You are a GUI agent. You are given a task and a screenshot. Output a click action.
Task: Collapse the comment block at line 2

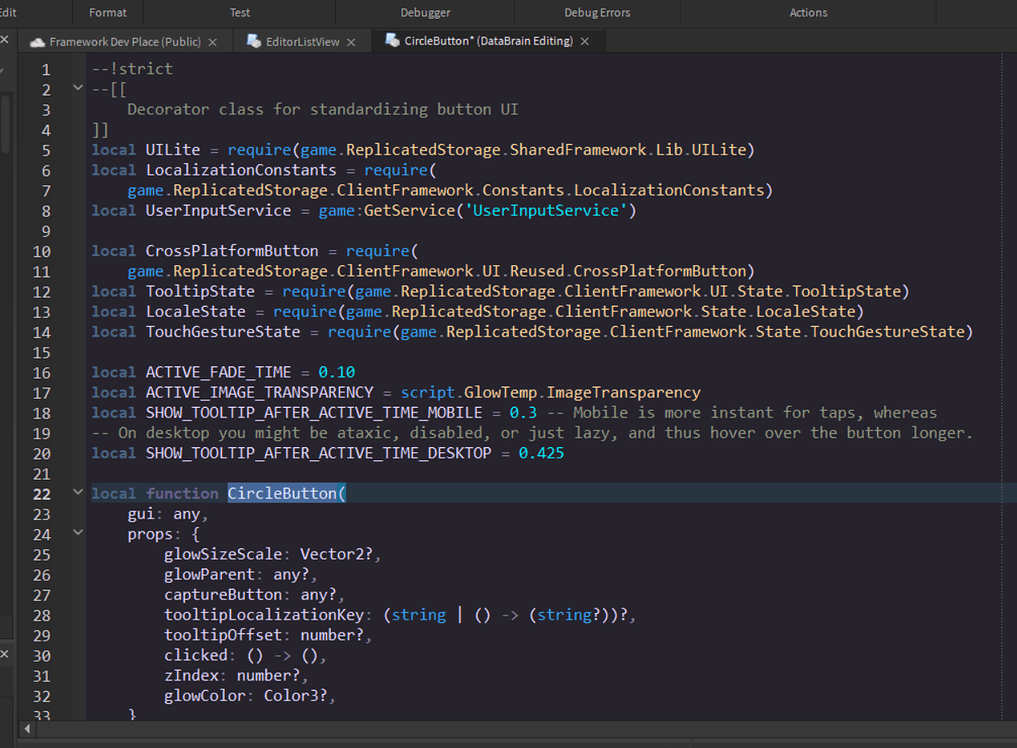(78, 88)
